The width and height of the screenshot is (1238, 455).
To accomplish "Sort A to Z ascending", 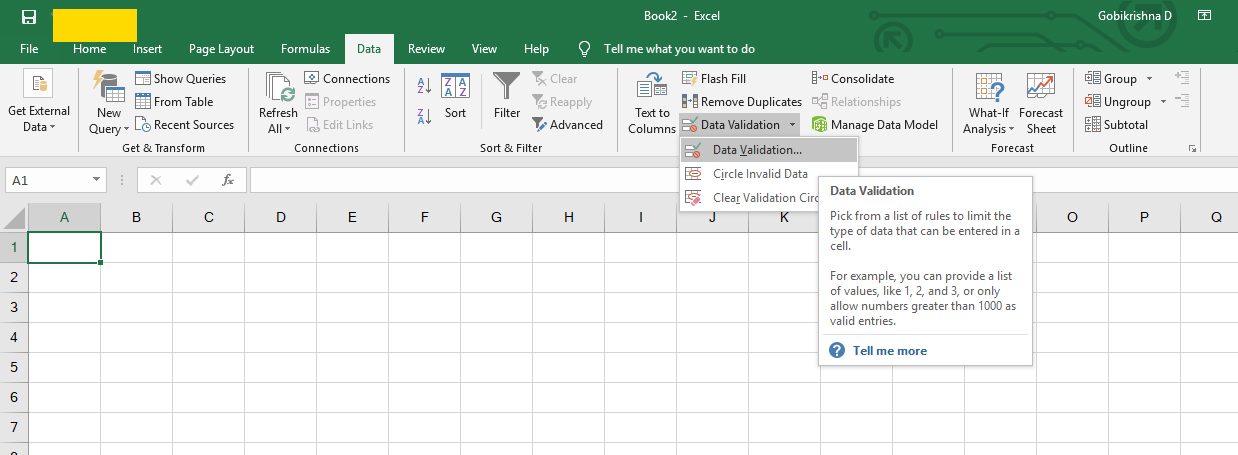I will pyautogui.click(x=423, y=87).
